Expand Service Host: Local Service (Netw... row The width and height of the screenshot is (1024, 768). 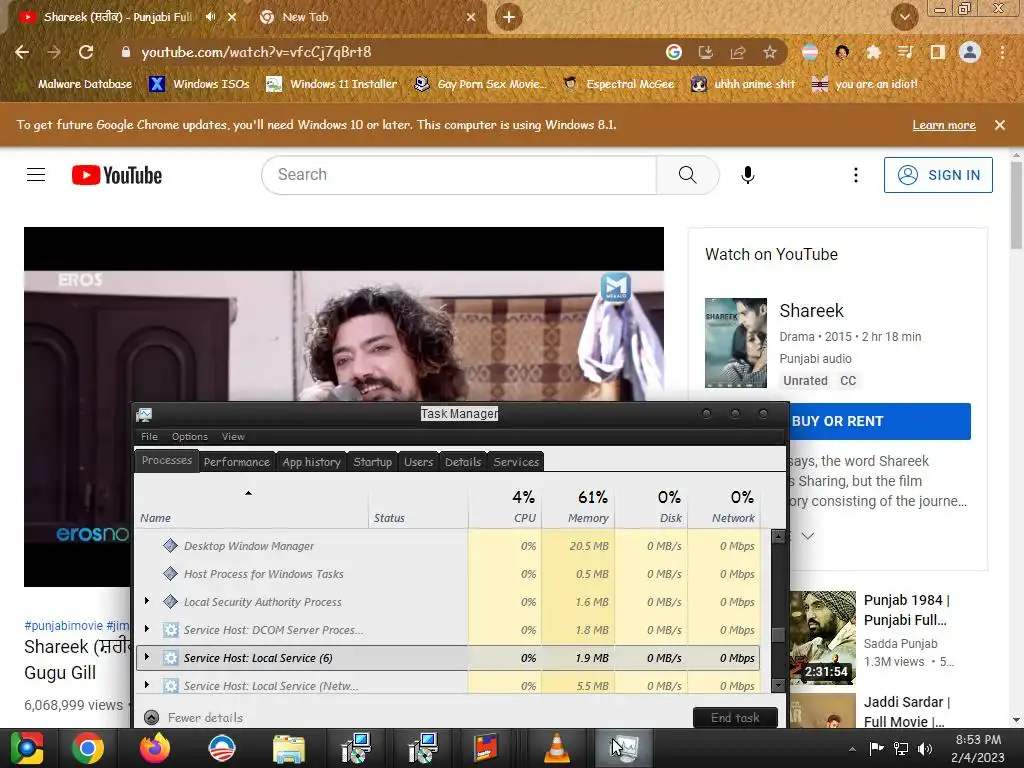(x=147, y=685)
